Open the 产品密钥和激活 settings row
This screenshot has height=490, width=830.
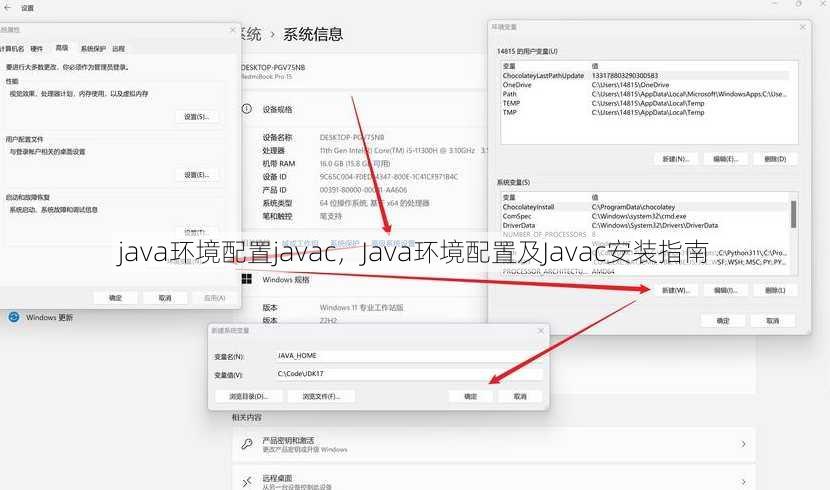coord(493,444)
